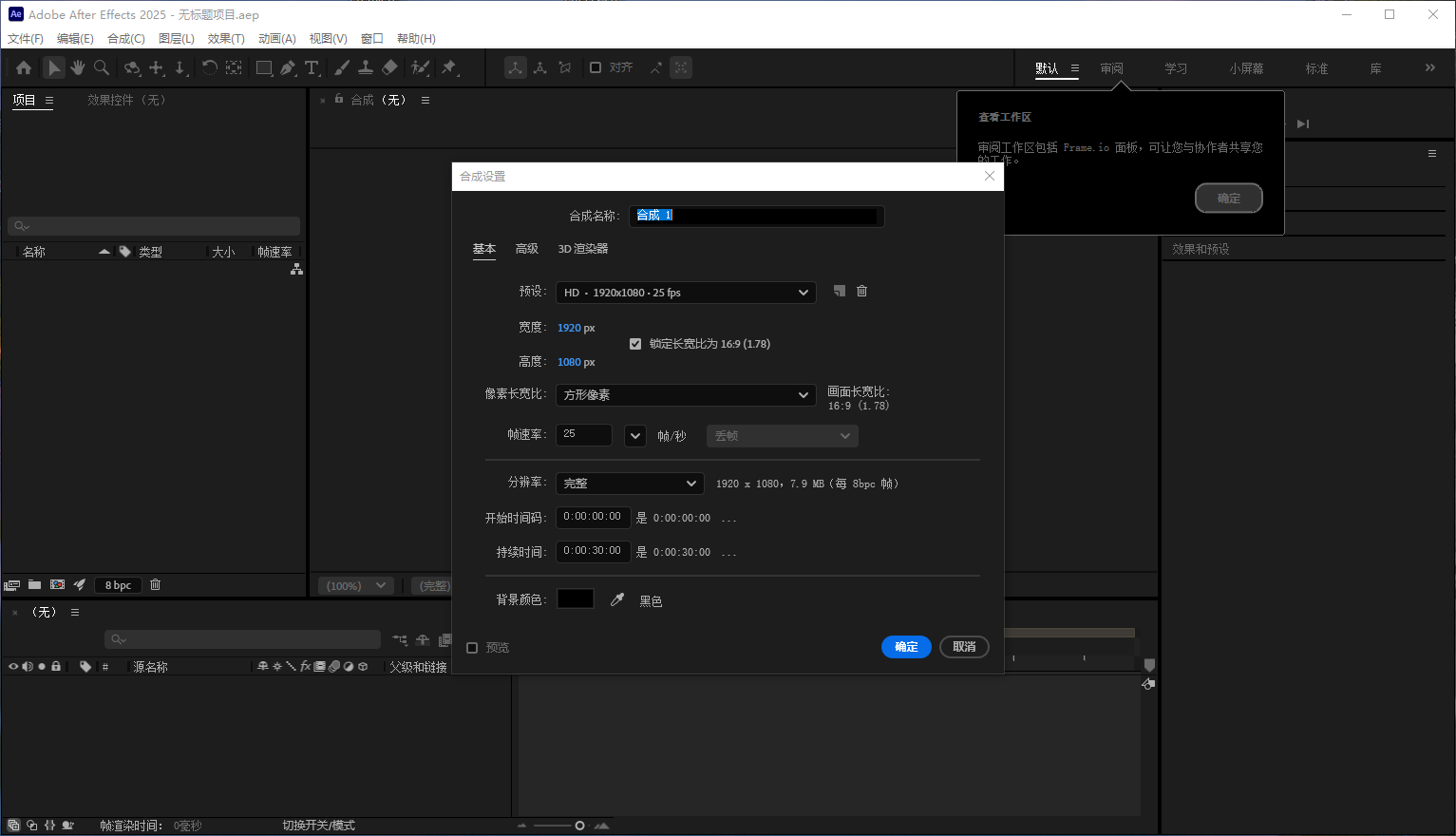Click the duration timecode field
This screenshot has height=836, width=1456.
pyautogui.click(x=593, y=551)
